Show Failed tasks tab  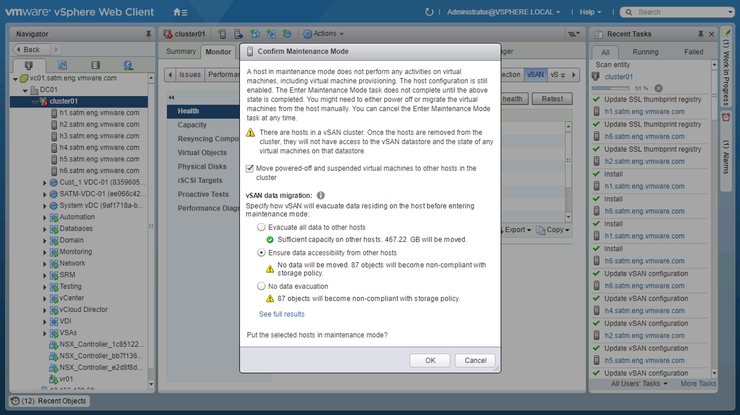(x=693, y=52)
